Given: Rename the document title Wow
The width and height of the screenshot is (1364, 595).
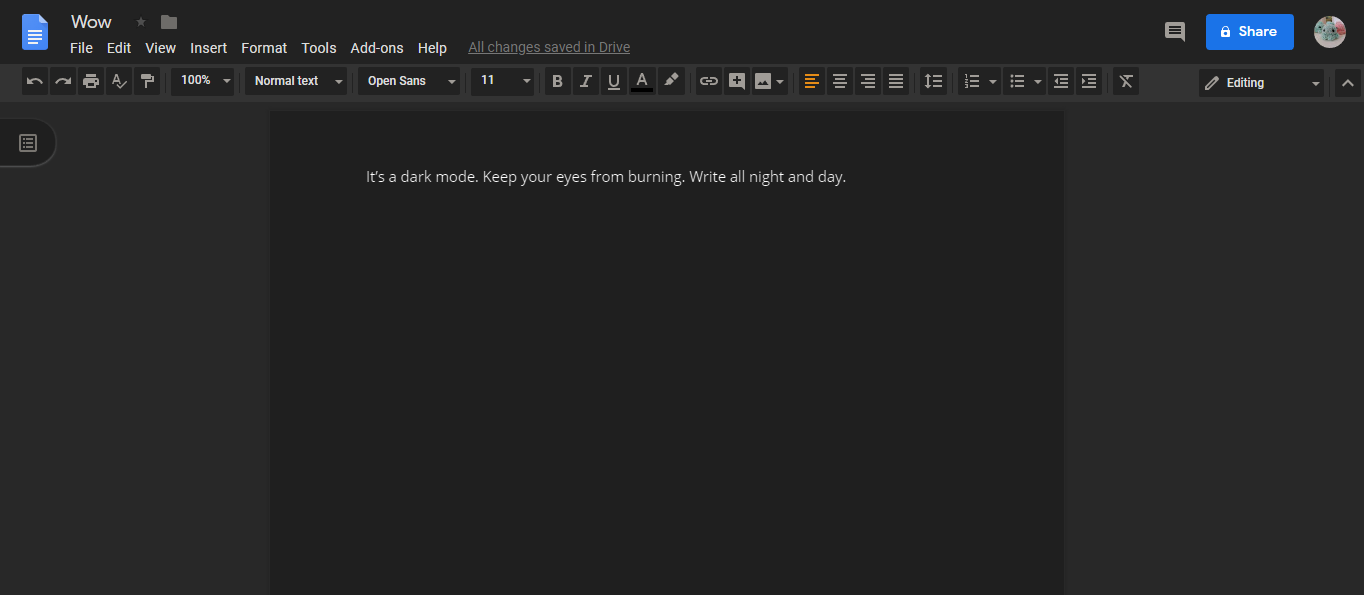Looking at the screenshot, I should point(91,22).
